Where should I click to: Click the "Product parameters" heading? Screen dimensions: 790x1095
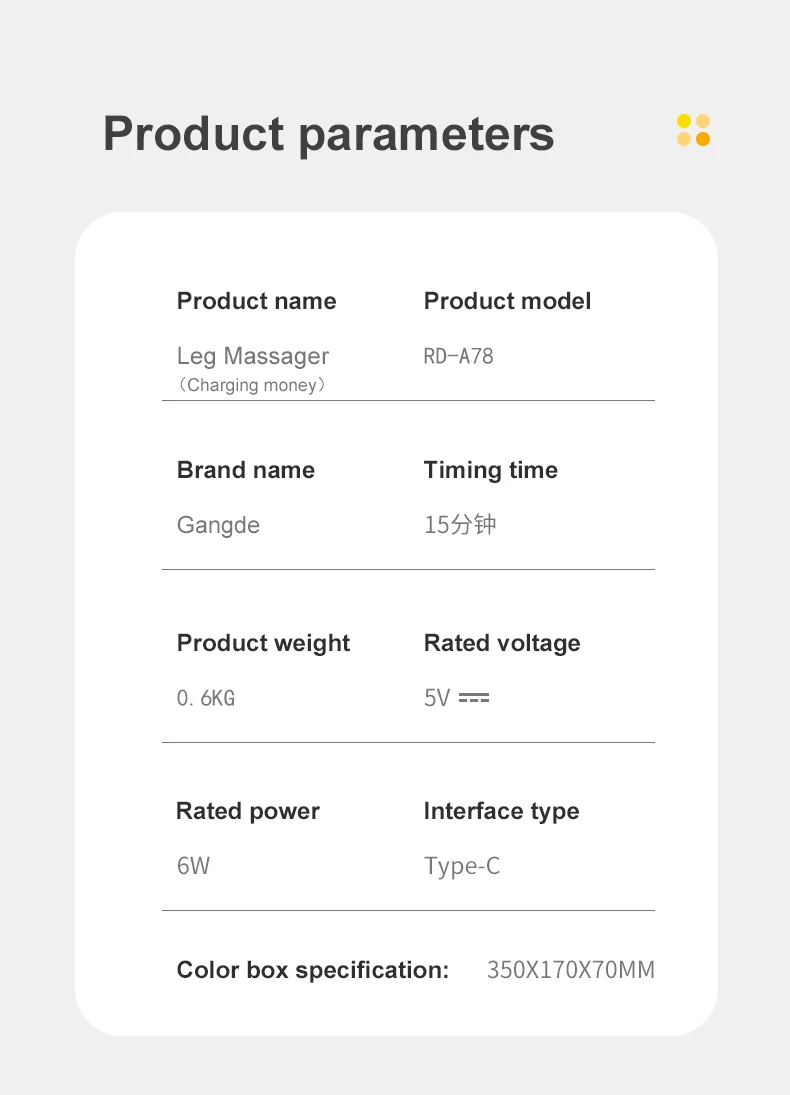pyautogui.click(x=328, y=134)
